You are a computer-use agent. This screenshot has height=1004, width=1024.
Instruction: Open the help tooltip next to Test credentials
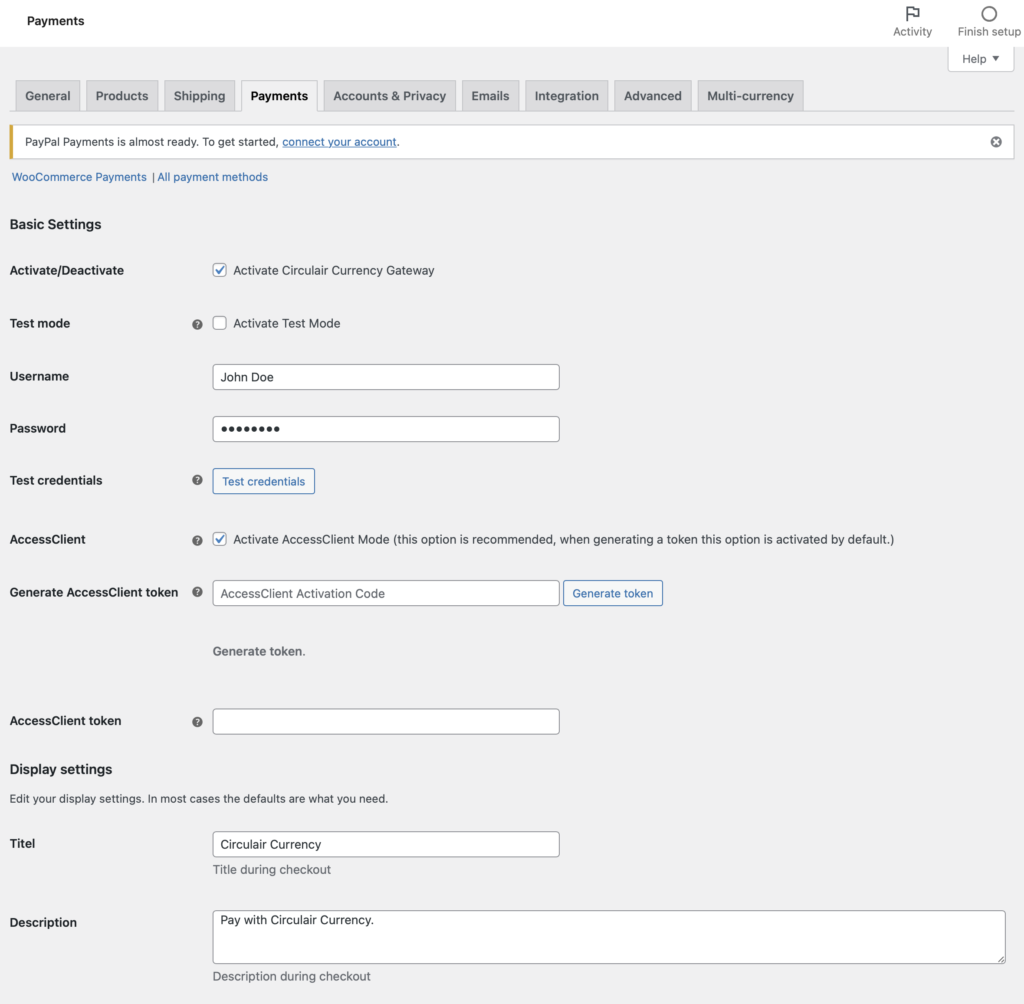[x=197, y=480]
